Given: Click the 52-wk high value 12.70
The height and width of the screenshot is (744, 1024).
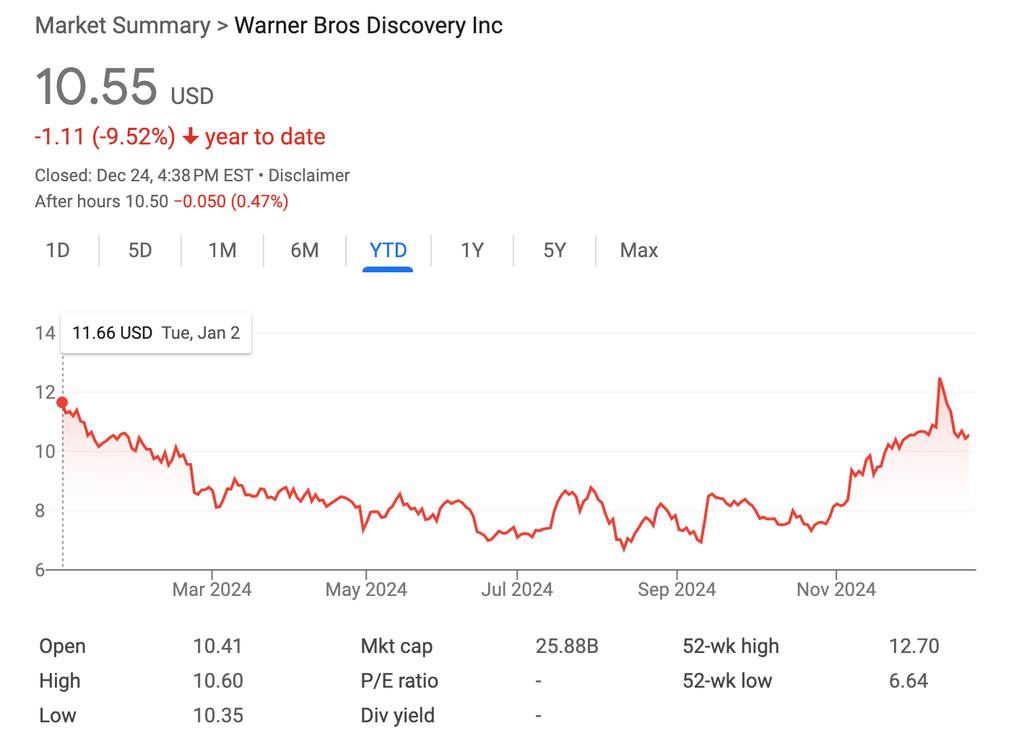Looking at the screenshot, I should [x=914, y=646].
